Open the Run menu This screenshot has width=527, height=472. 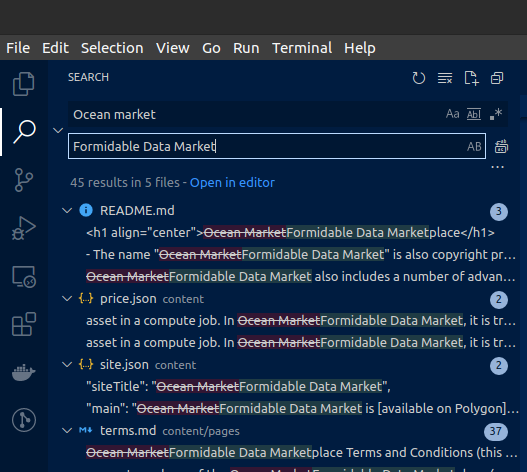pos(246,48)
